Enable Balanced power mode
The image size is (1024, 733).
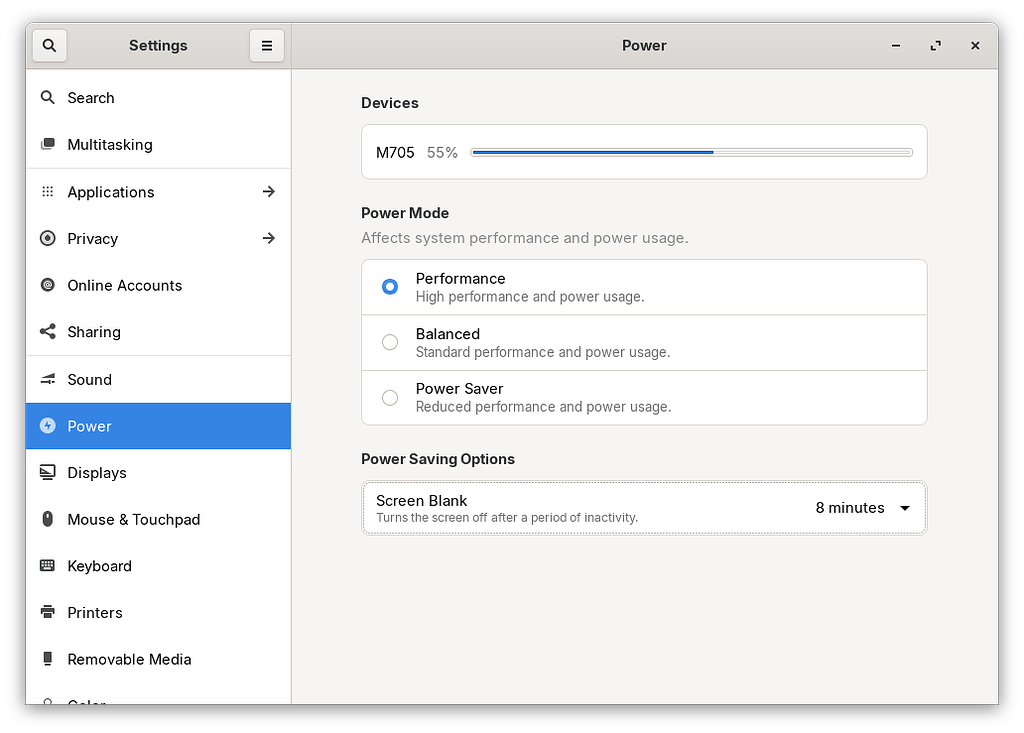389,342
